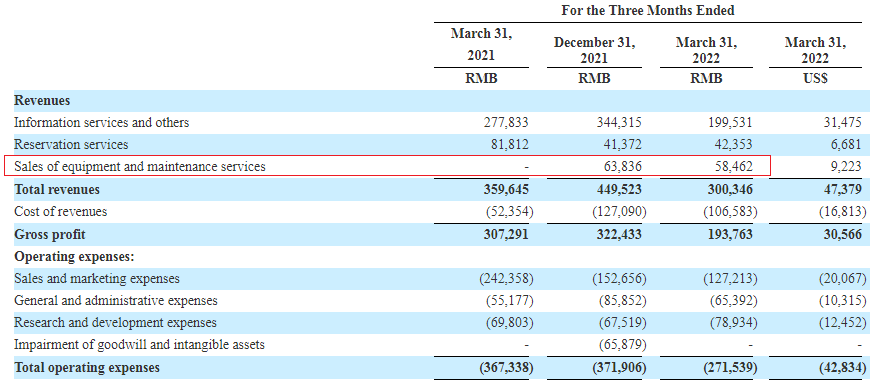Screen dimensions: 882x383
Task: Click the 58,462 value in highlighted row
Action: click(x=732, y=166)
